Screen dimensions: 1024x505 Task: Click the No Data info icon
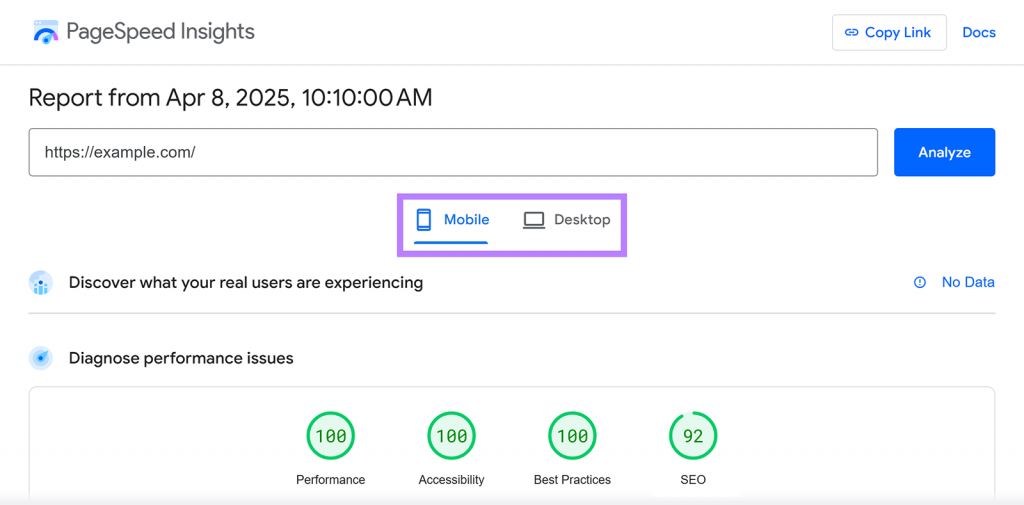click(x=920, y=282)
